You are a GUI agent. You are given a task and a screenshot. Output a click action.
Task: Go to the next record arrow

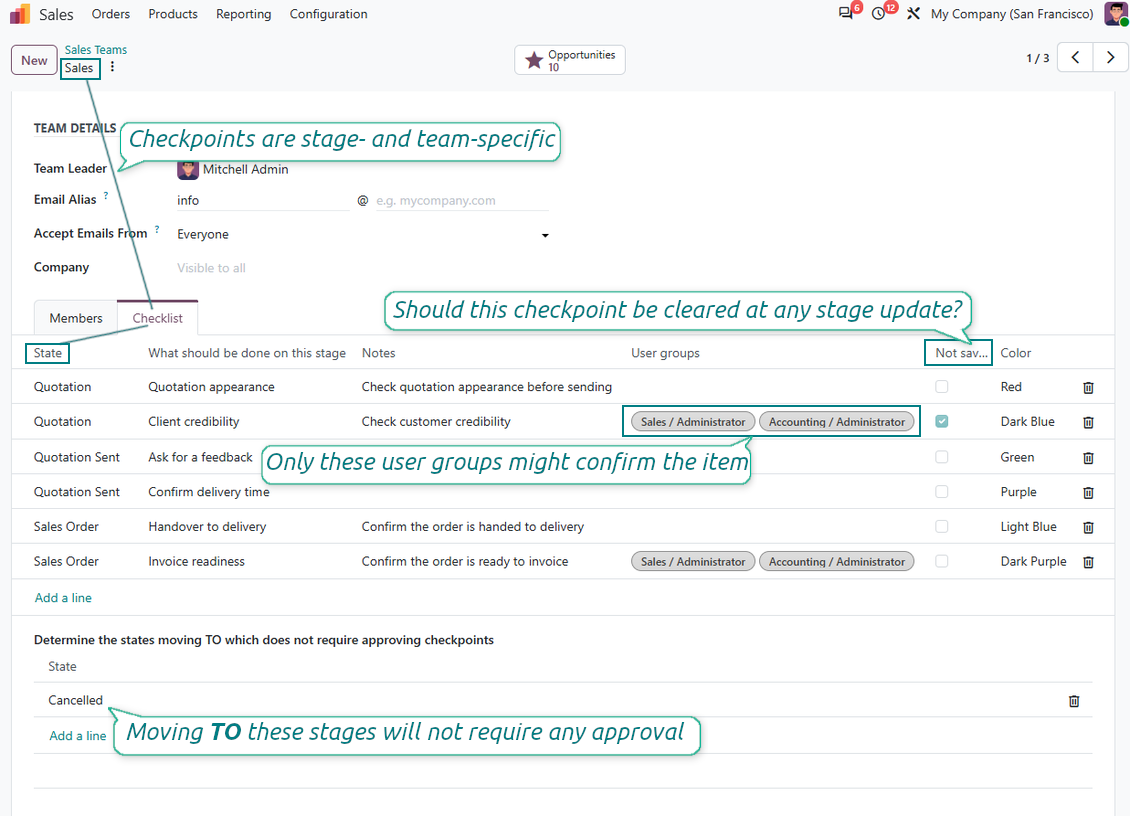pos(1111,58)
